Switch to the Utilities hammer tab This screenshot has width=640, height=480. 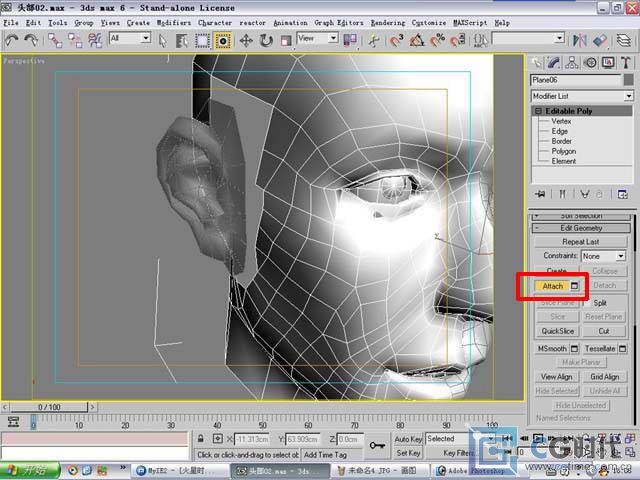[x=626, y=62]
